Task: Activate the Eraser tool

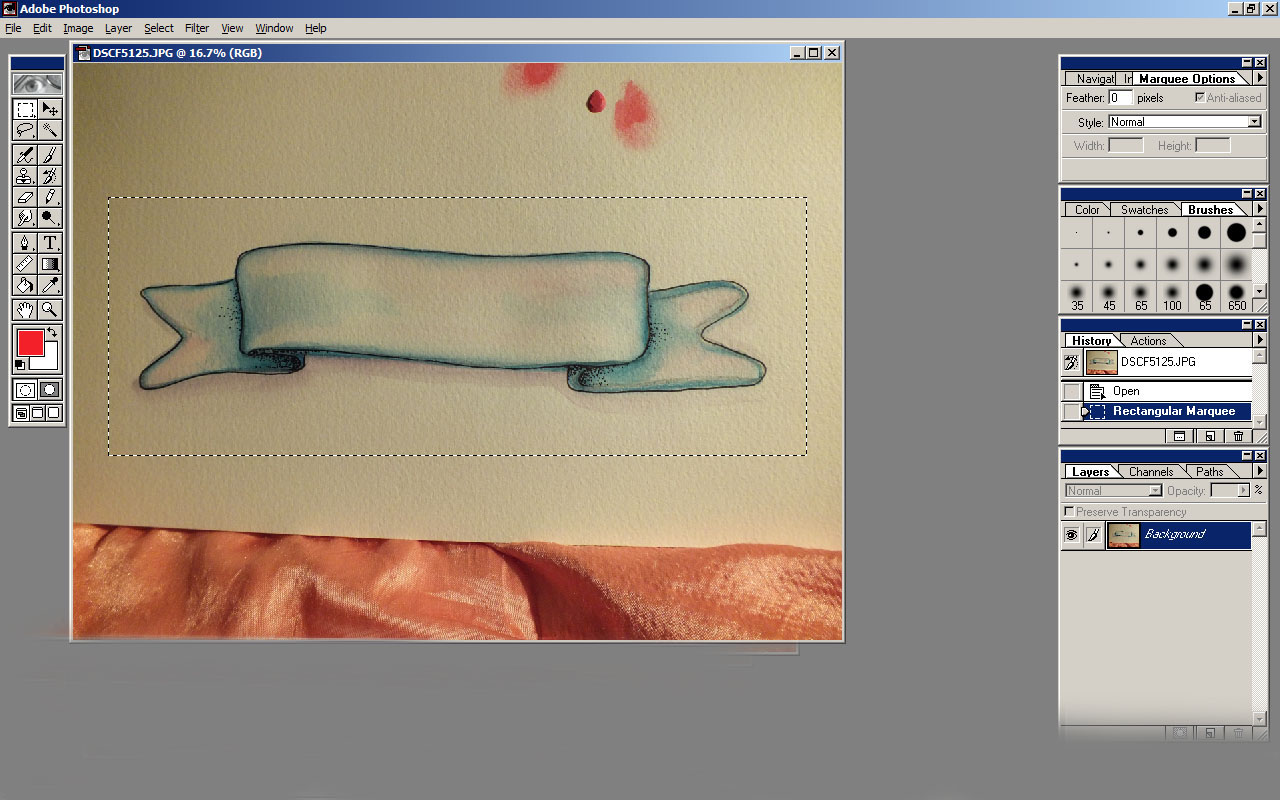Action: (25, 197)
